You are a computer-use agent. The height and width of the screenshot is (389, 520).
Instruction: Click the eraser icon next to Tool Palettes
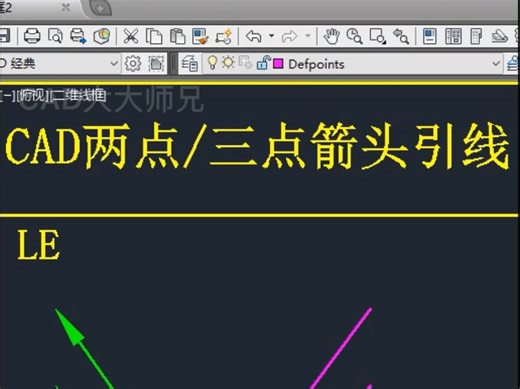point(500,36)
